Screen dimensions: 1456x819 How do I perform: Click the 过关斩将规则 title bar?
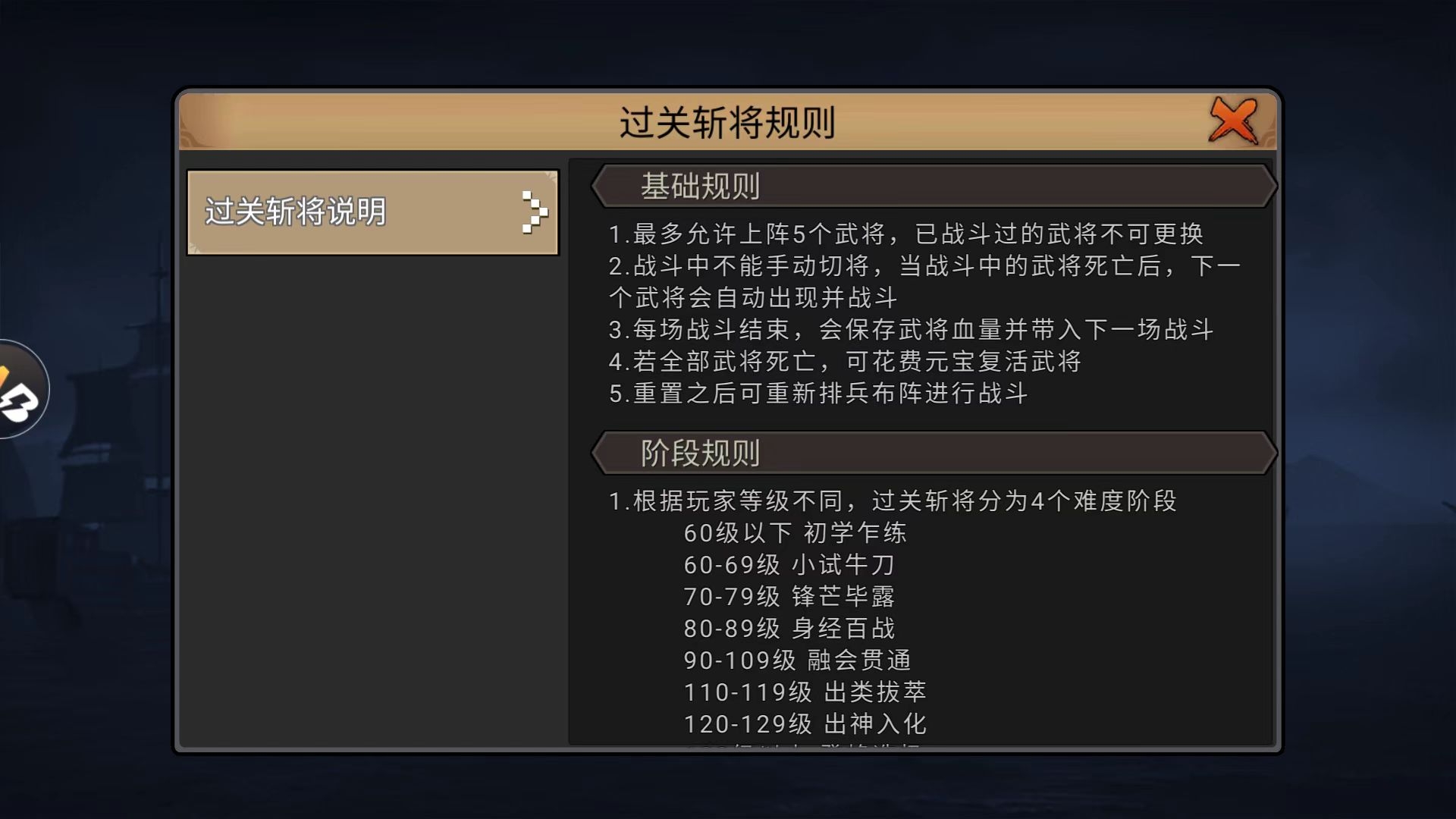(727, 121)
